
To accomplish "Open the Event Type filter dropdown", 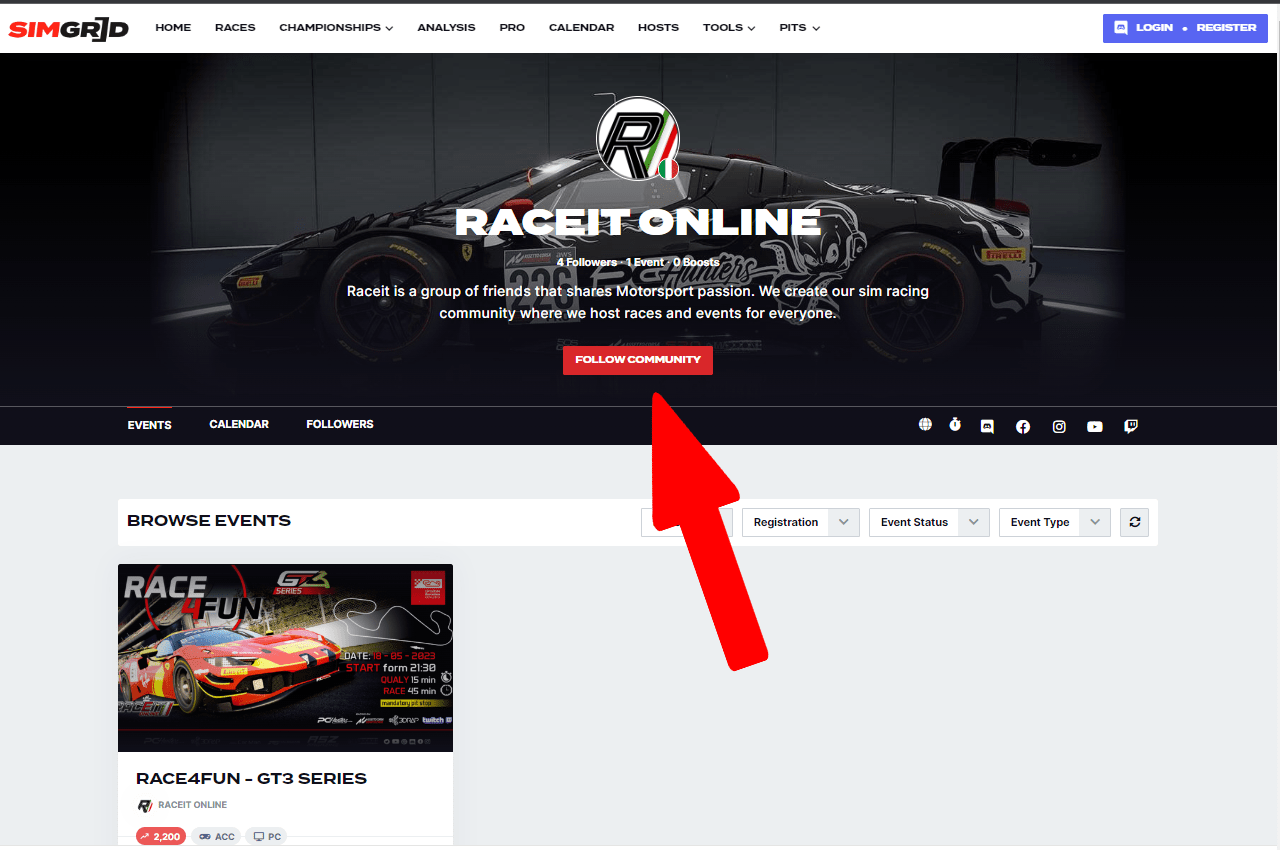I will (1055, 522).
